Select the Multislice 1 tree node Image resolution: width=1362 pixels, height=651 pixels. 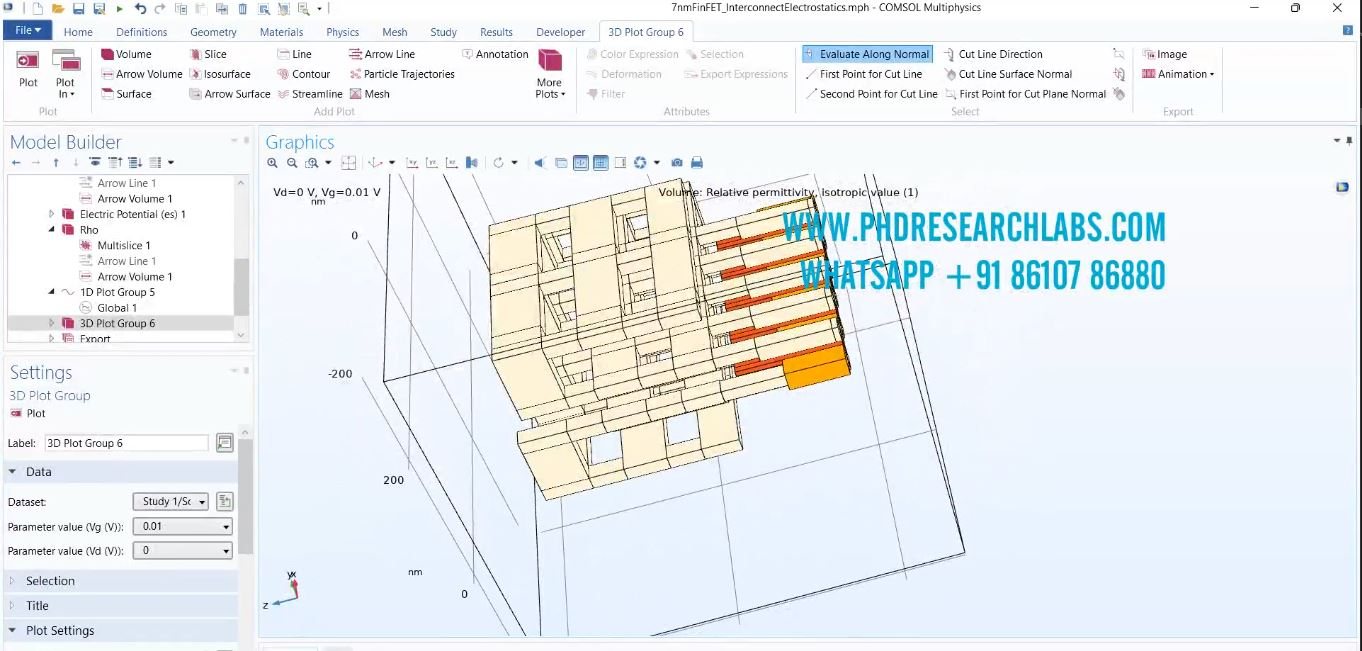click(x=115, y=245)
